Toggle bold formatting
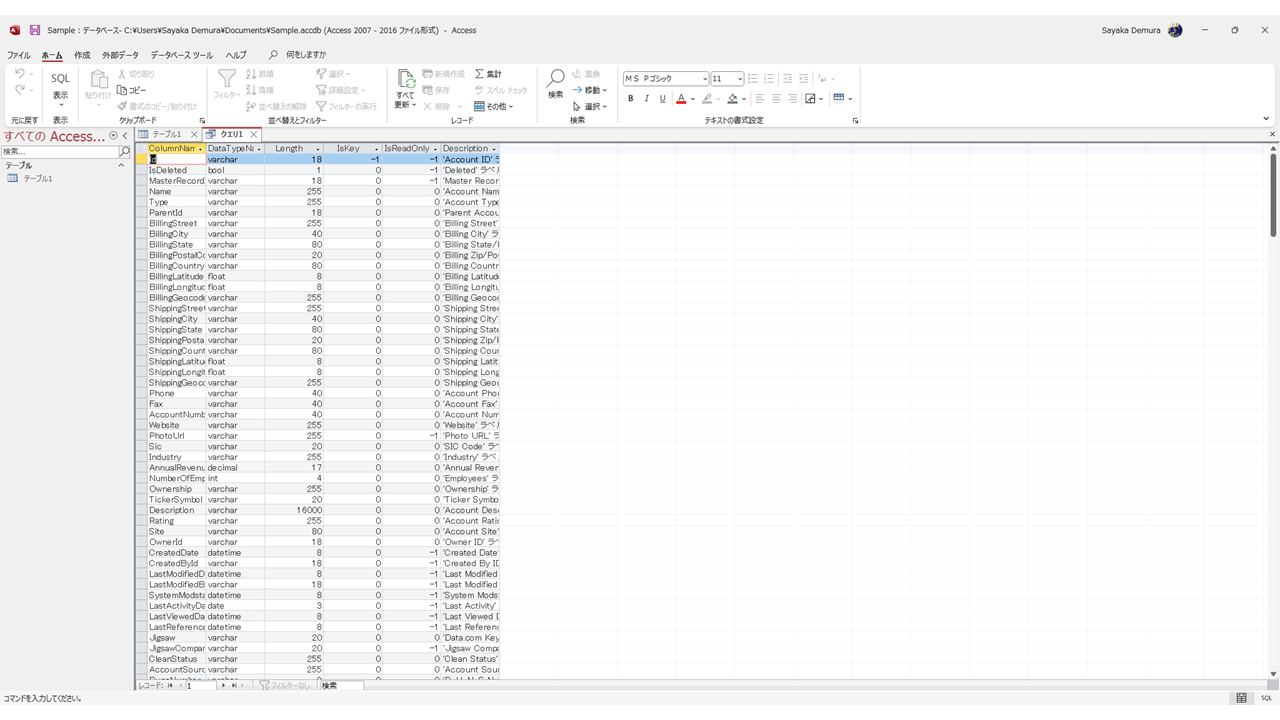This screenshot has height=720, width=1280. pos(631,98)
